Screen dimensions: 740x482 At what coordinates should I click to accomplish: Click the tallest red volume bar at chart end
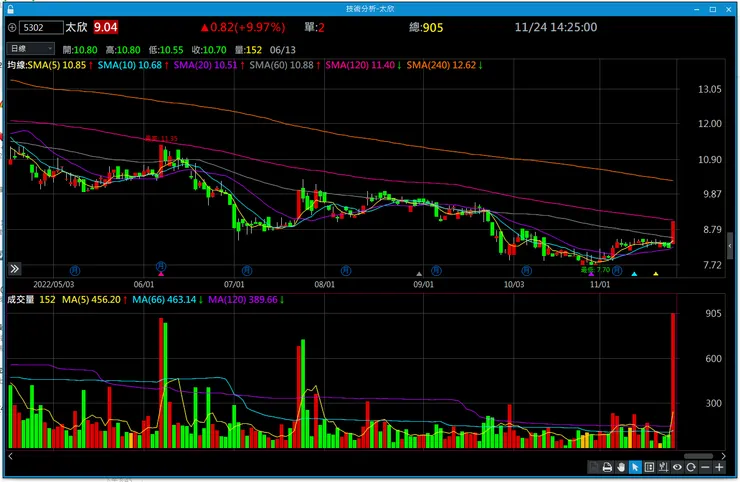[673, 381]
